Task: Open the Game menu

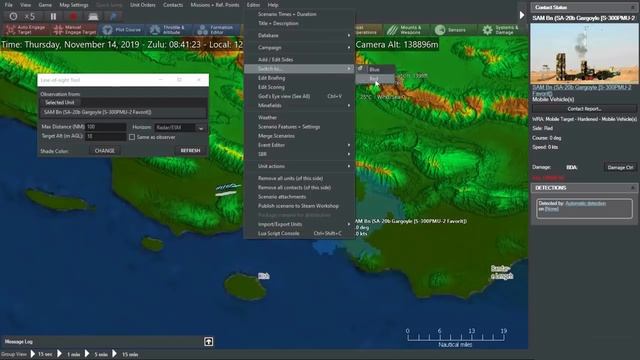Action: pyautogui.click(x=45, y=5)
